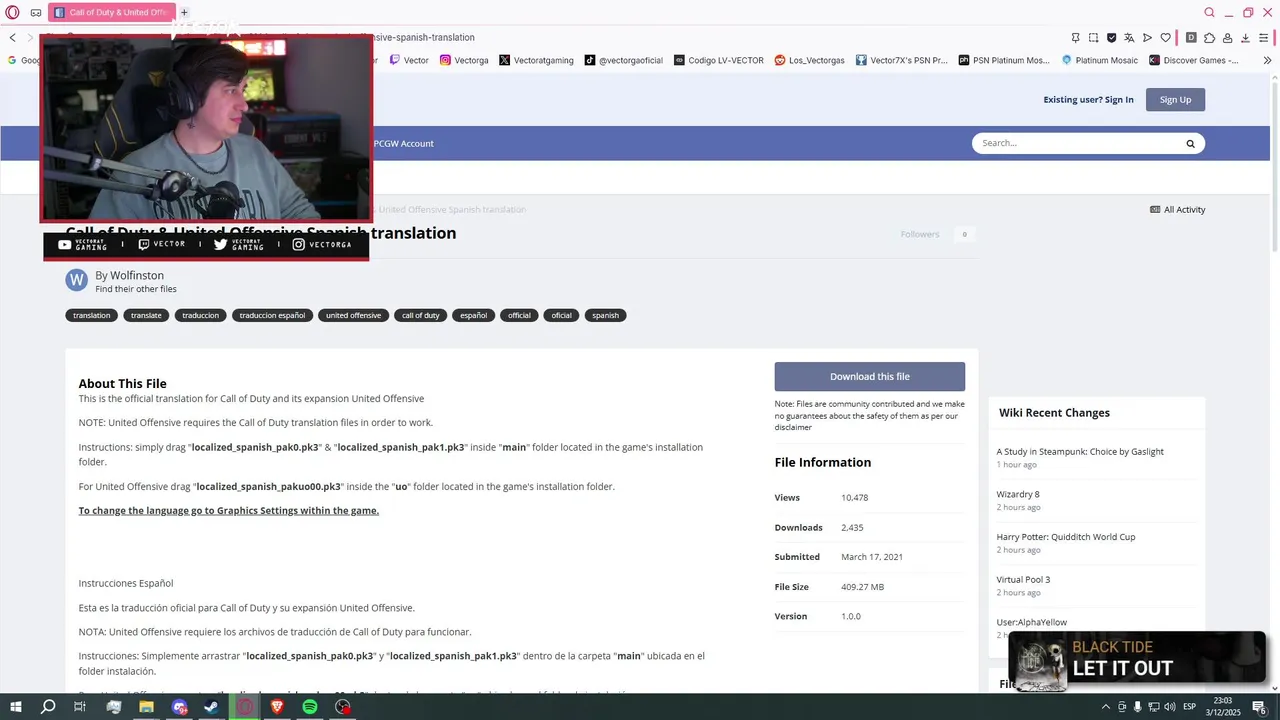
Task: Open the Codigo LV-VECTOR bookmark
Action: pyautogui.click(x=718, y=60)
